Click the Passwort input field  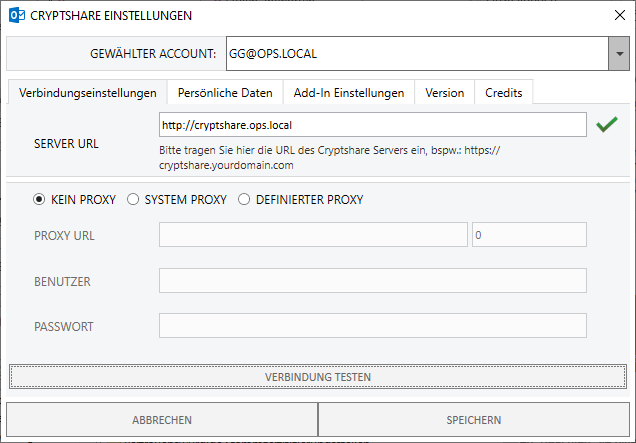click(372, 326)
